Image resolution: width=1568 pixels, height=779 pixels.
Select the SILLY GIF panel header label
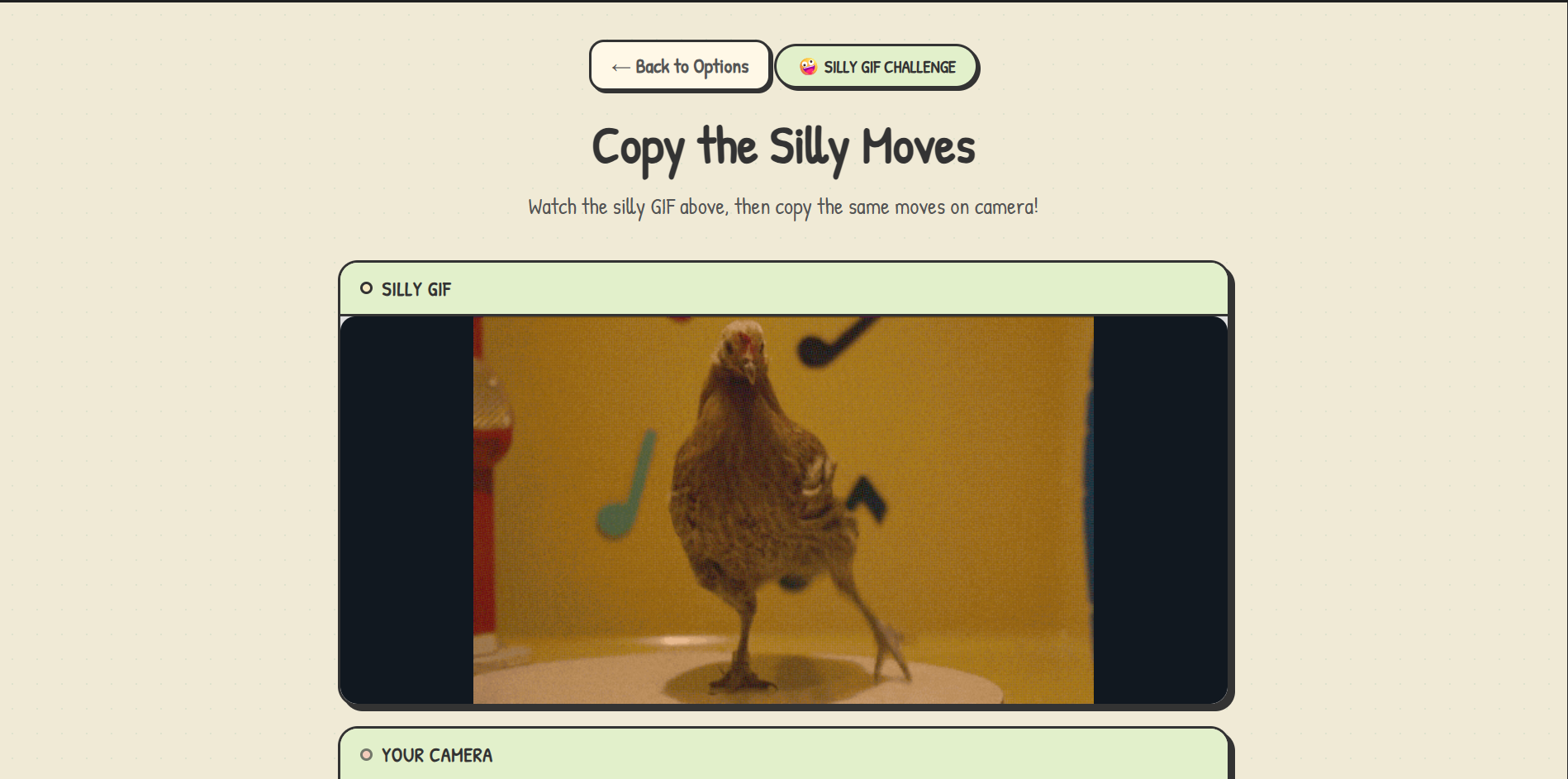point(416,289)
